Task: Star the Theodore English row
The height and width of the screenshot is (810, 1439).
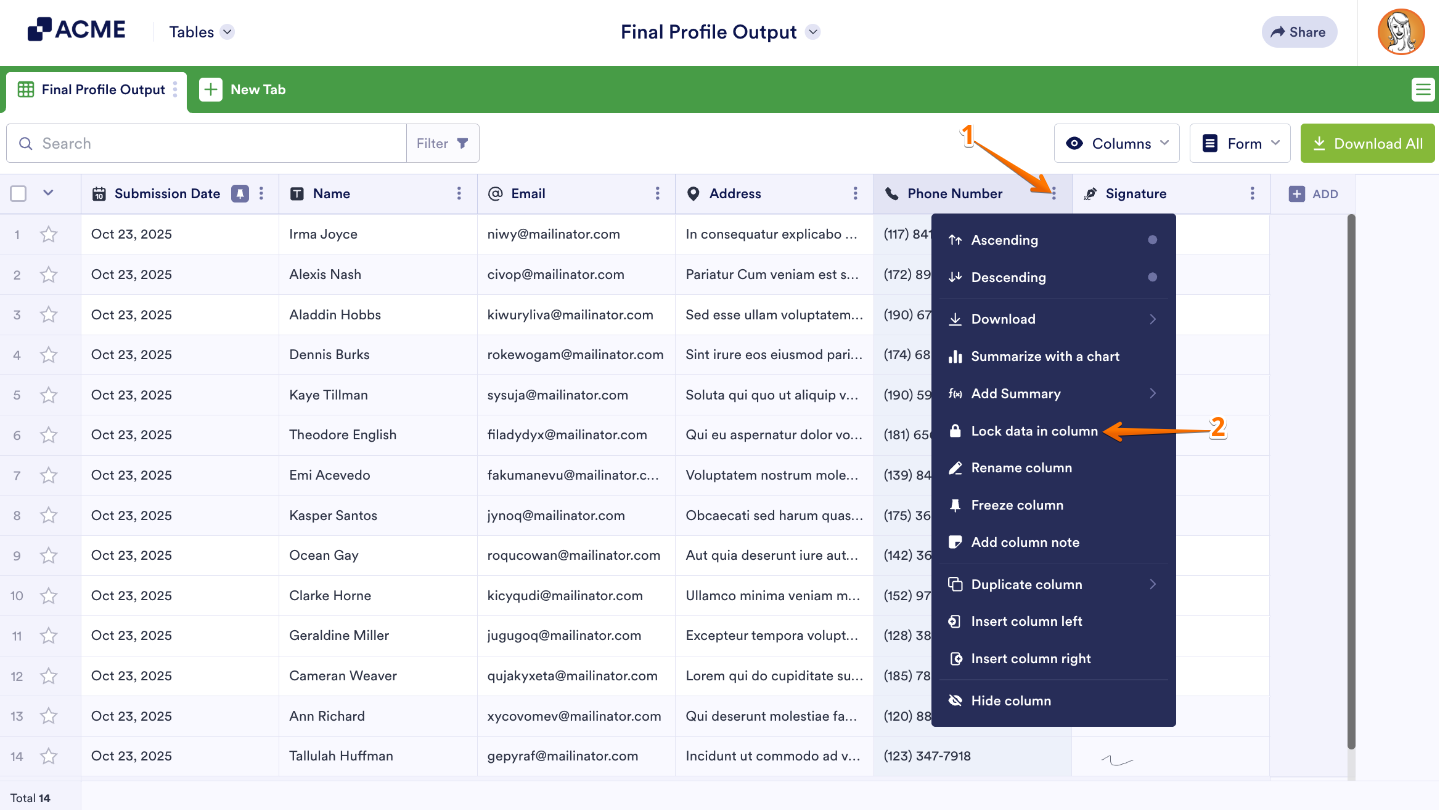Action: (48, 435)
